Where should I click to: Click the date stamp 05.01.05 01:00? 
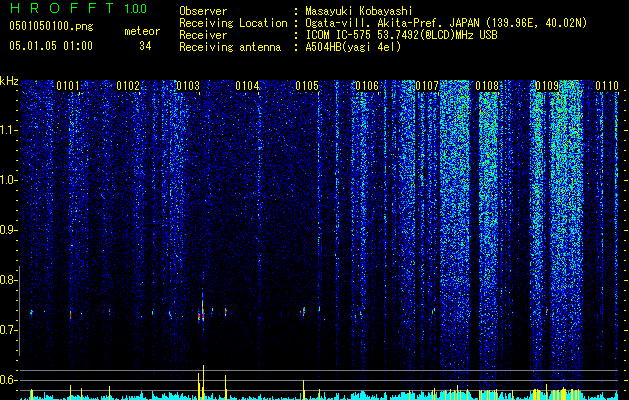tap(51, 46)
